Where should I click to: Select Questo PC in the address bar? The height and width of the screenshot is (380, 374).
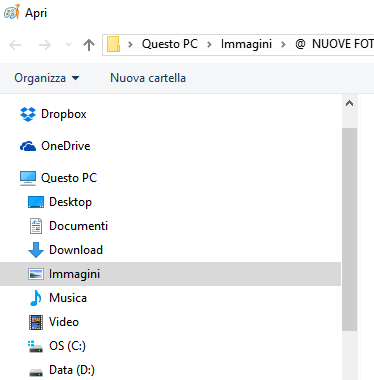[170, 44]
